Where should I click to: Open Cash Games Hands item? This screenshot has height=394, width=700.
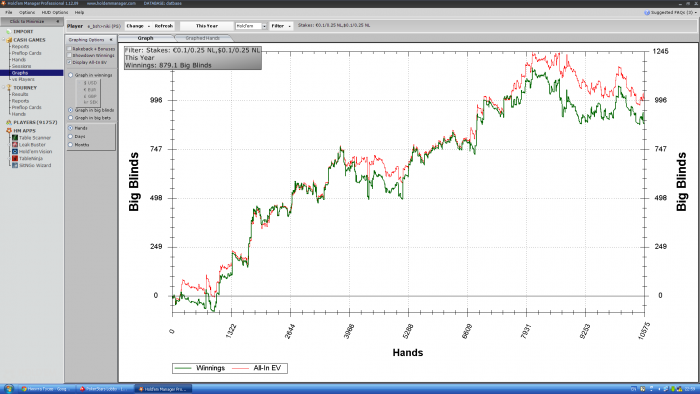tap(19, 59)
